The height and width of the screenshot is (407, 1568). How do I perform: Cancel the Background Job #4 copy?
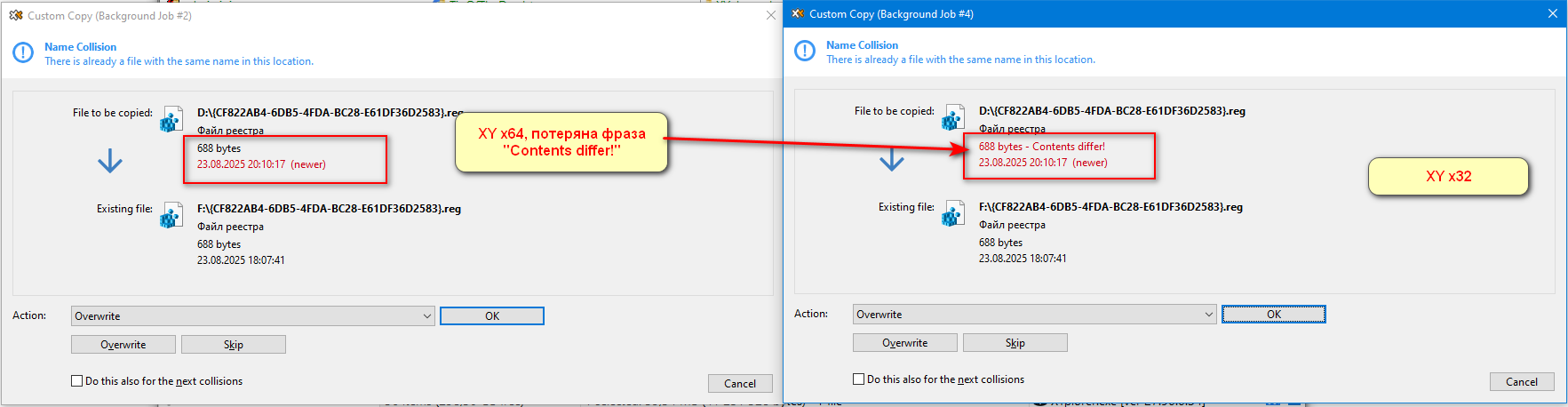coord(1522,382)
